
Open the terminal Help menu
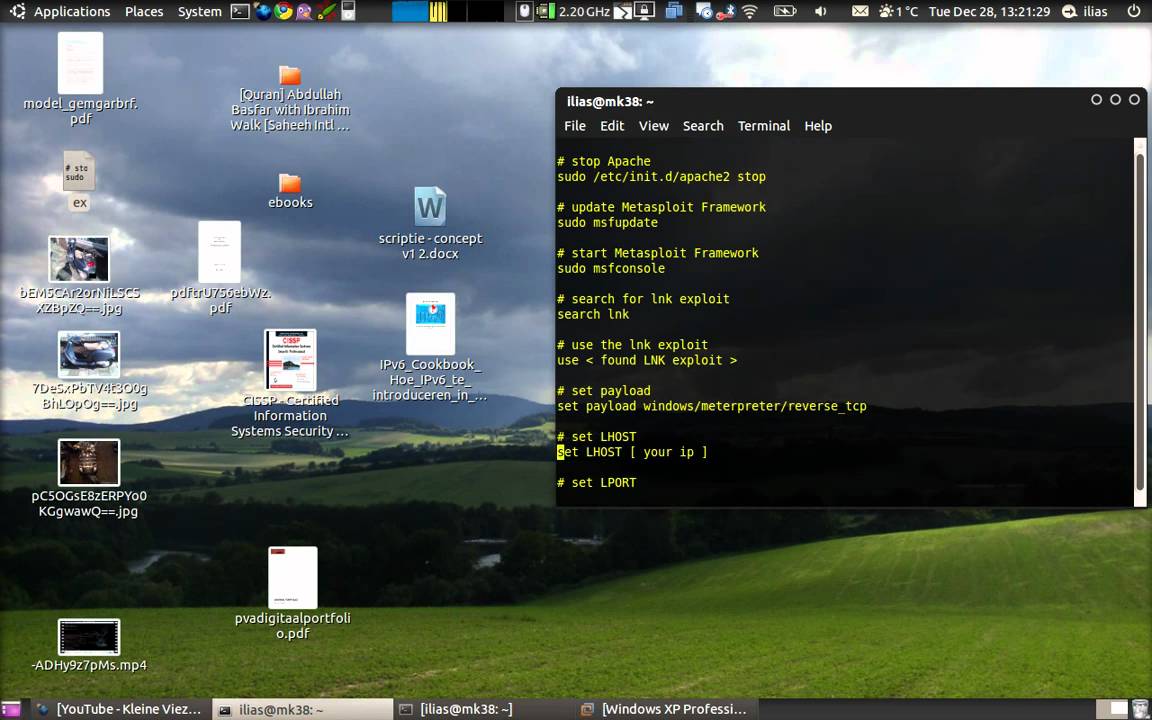pyautogui.click(x=818, y=126)
